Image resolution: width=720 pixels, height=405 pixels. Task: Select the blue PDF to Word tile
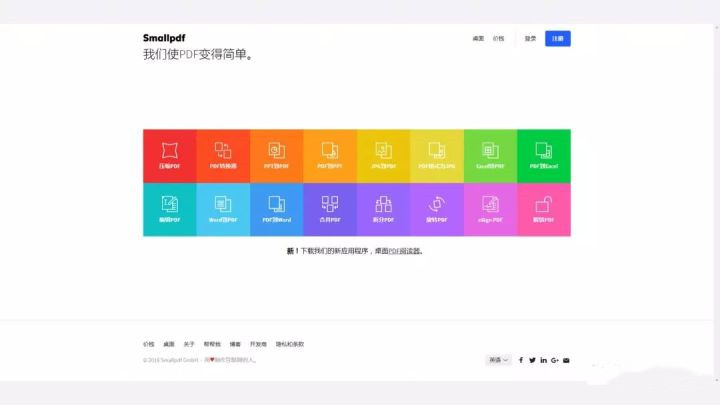[276, 209]
